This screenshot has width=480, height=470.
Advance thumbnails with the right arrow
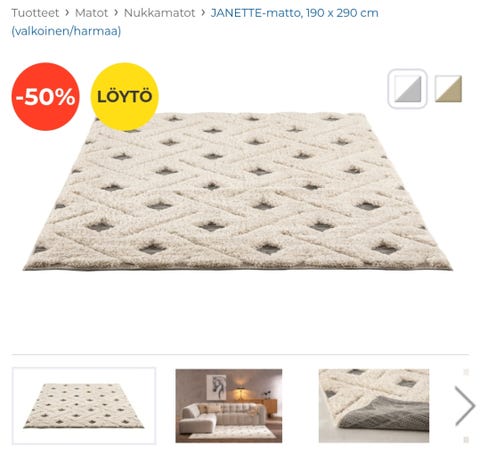[465, 406]
